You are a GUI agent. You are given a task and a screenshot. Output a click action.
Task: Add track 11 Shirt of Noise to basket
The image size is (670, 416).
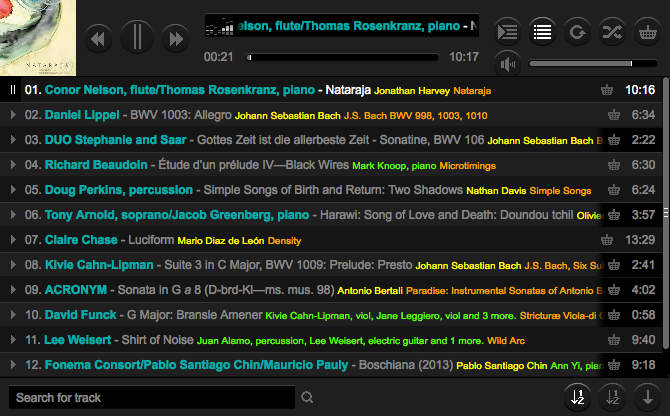pos(614,340)
